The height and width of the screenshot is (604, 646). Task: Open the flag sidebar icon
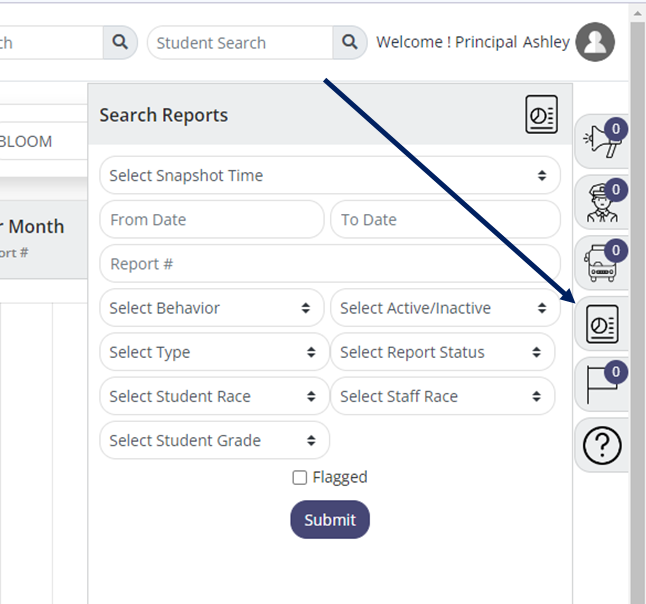602,384
